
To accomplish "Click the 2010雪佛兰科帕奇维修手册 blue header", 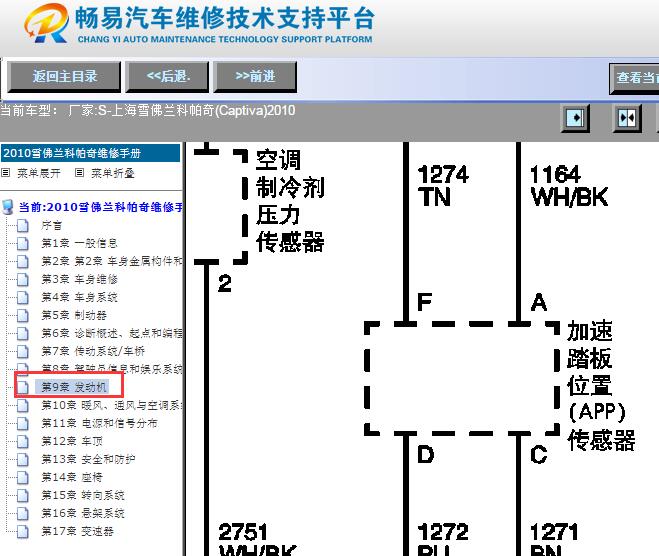I will pos(90,153).
